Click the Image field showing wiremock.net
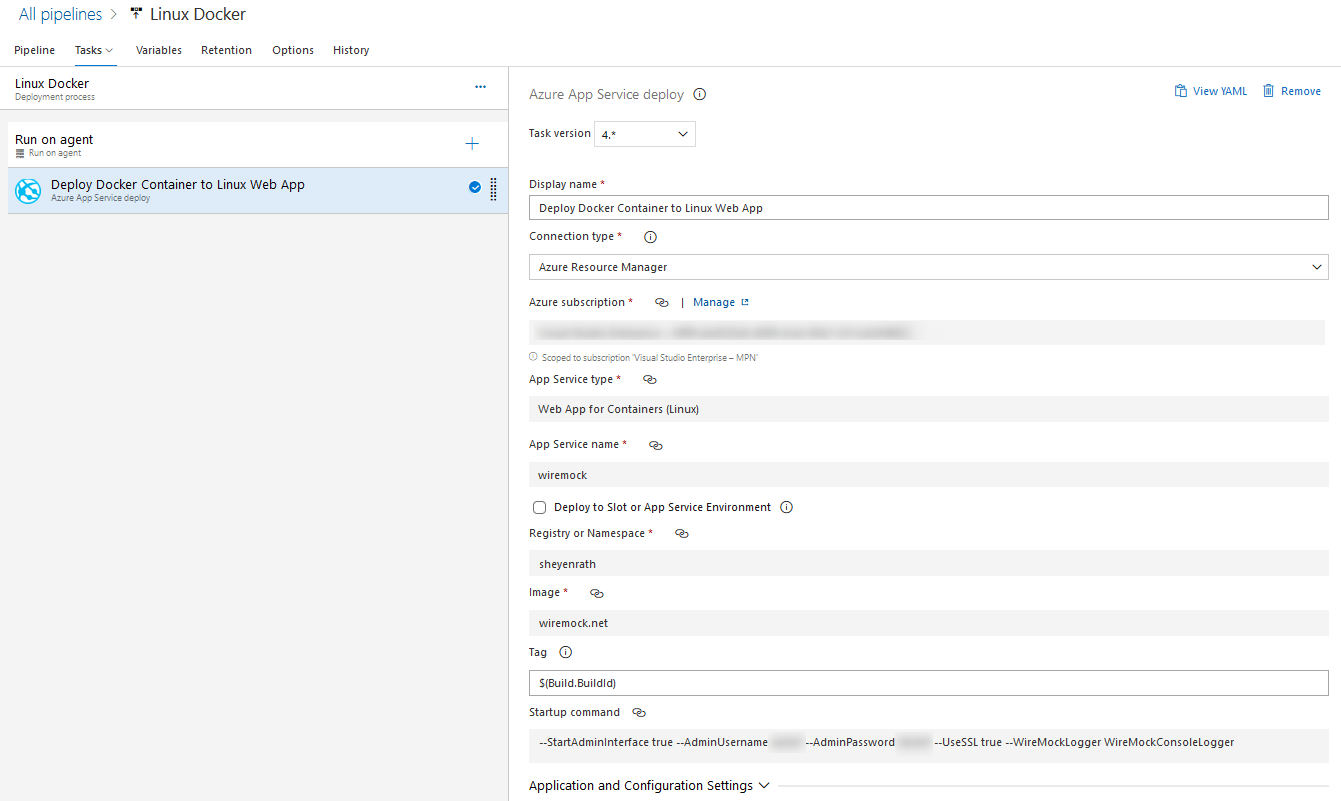1341x801 pixels. click(928, 623)
